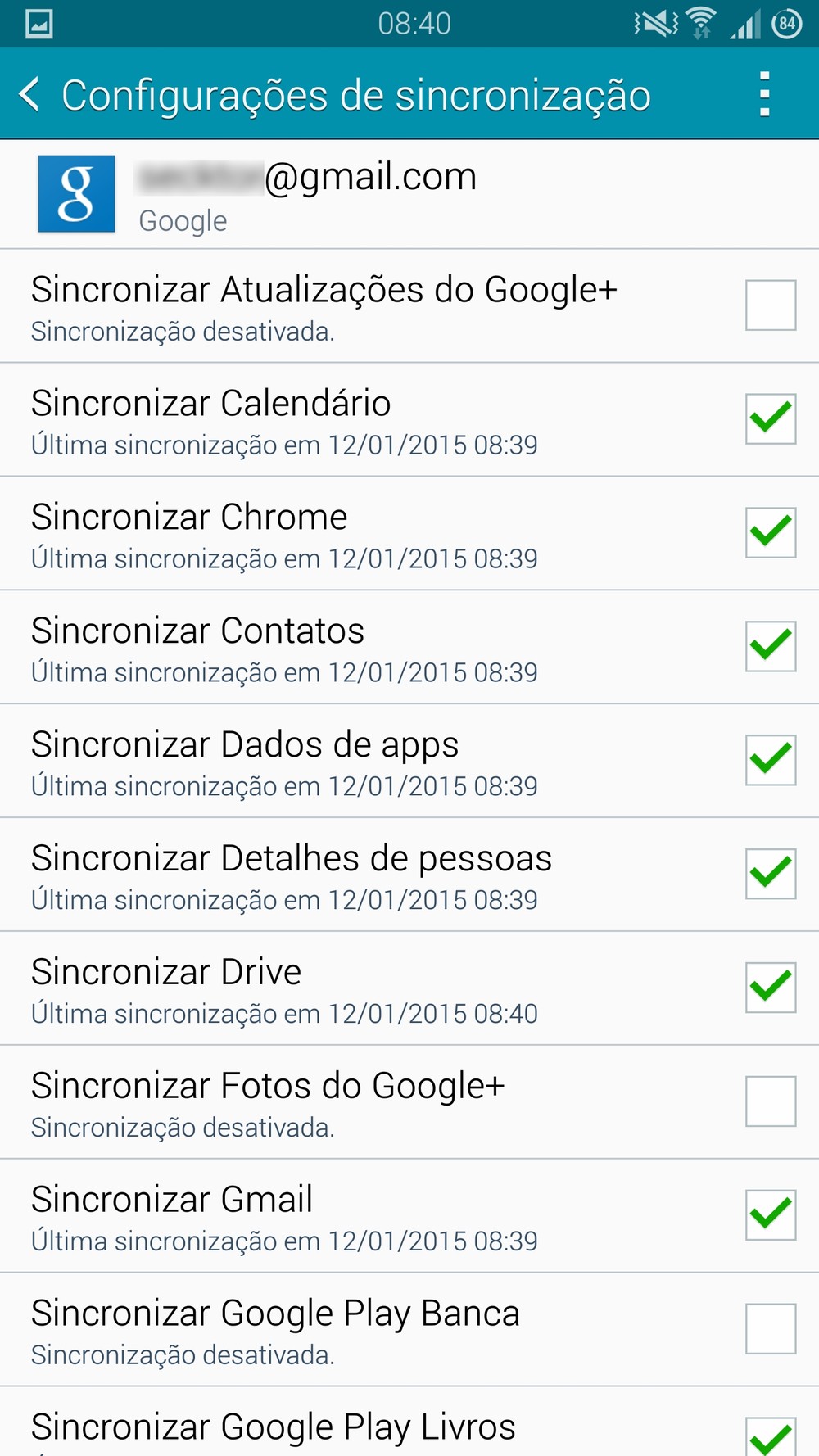Tap the gmail.com account address
The height and width of the screenshot is (1456, 819).
(x=308, y=177)
